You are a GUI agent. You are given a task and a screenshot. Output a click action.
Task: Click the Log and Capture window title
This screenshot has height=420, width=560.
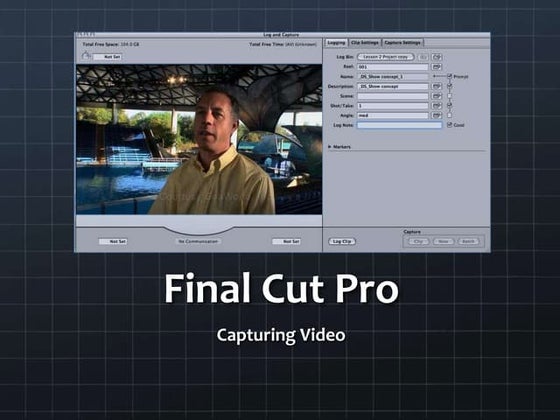point(281,35)
